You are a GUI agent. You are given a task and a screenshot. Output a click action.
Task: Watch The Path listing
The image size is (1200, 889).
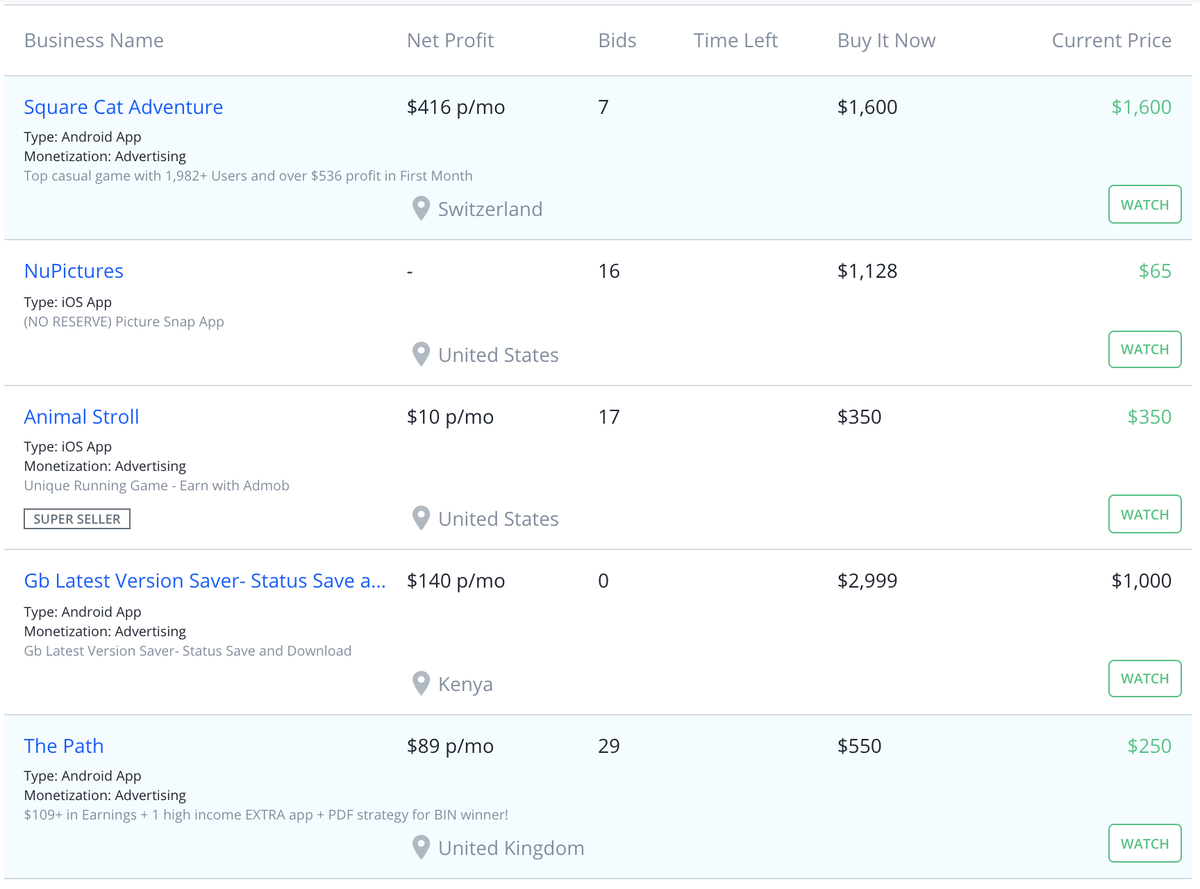tap(1144, 844)
